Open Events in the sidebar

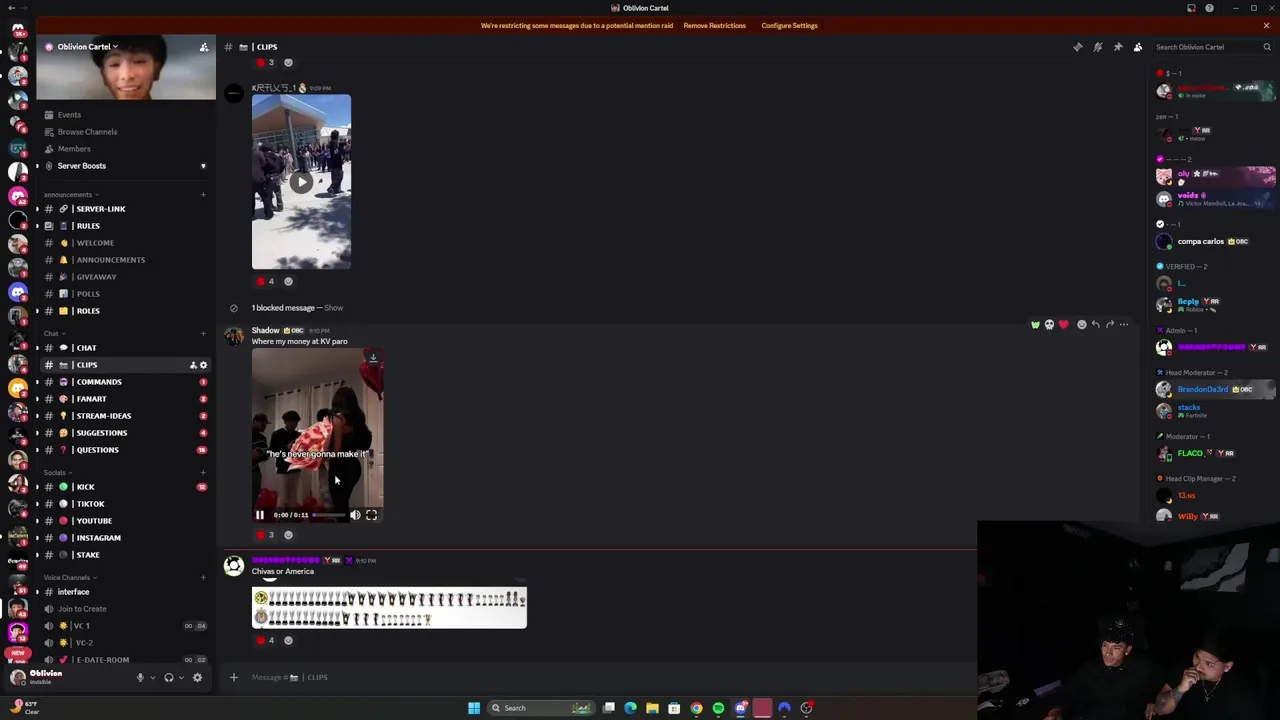[69, 115]
